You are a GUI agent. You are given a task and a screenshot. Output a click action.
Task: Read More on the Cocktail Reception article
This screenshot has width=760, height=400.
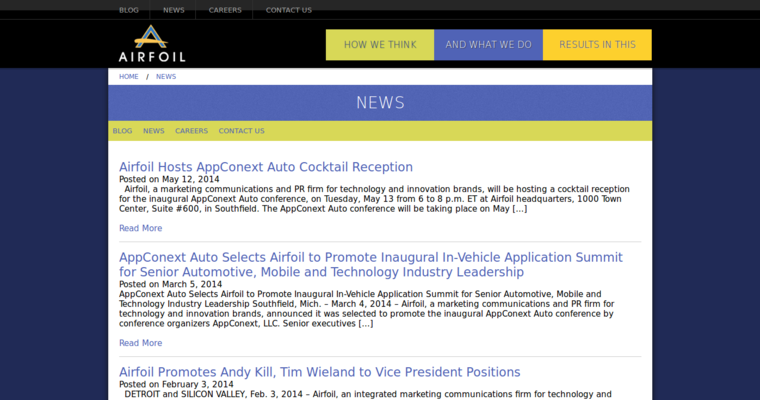pyautogui.click(x=141, y=228)
